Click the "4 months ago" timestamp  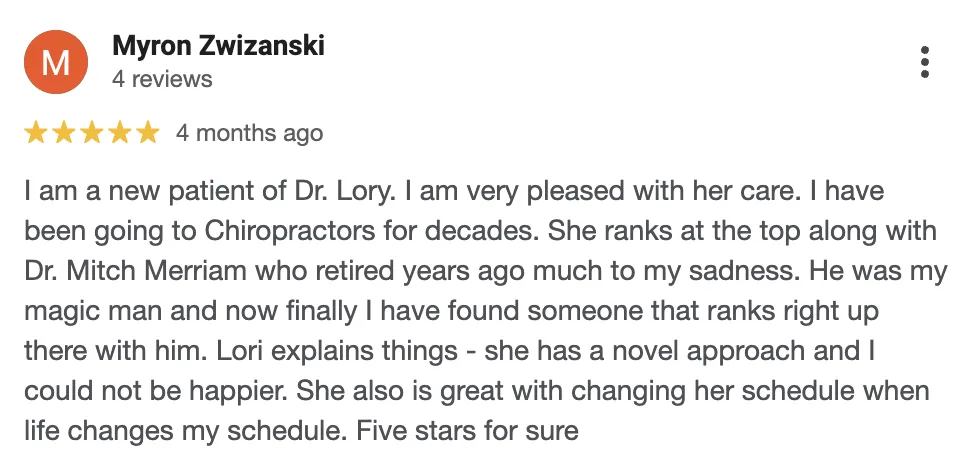pos(249,133)
